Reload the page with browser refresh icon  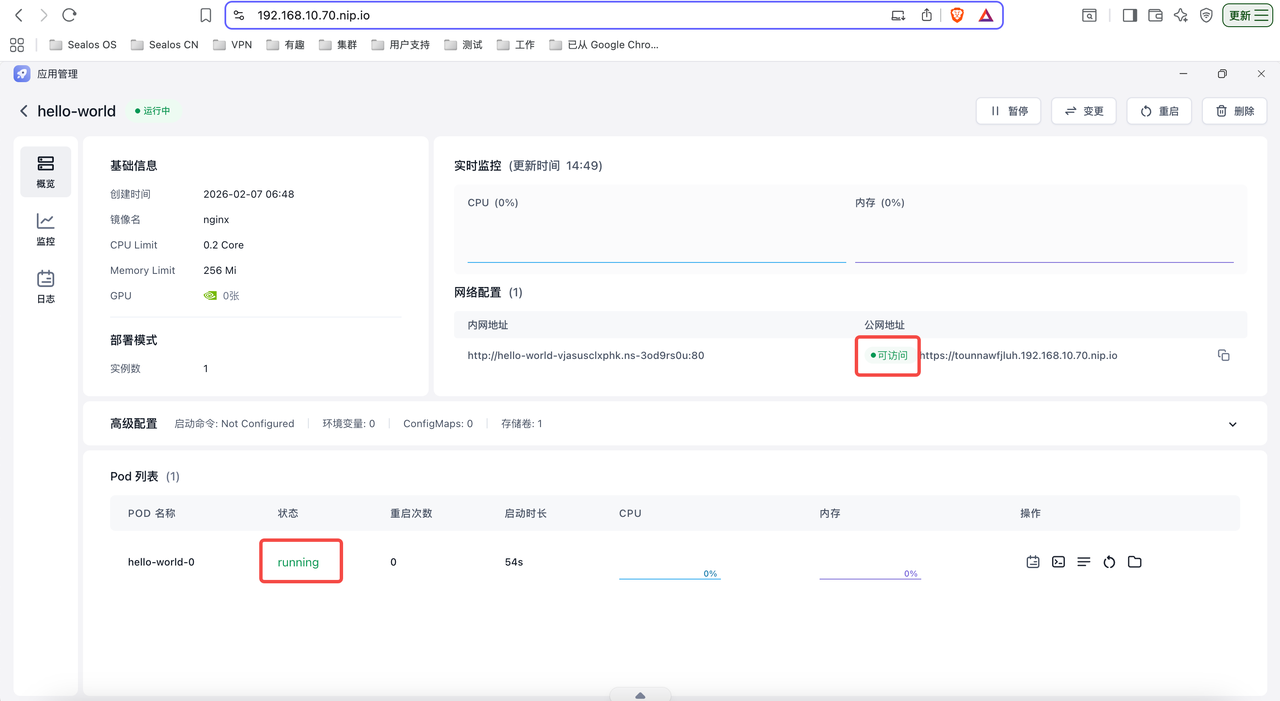click(x=69, y=15)
